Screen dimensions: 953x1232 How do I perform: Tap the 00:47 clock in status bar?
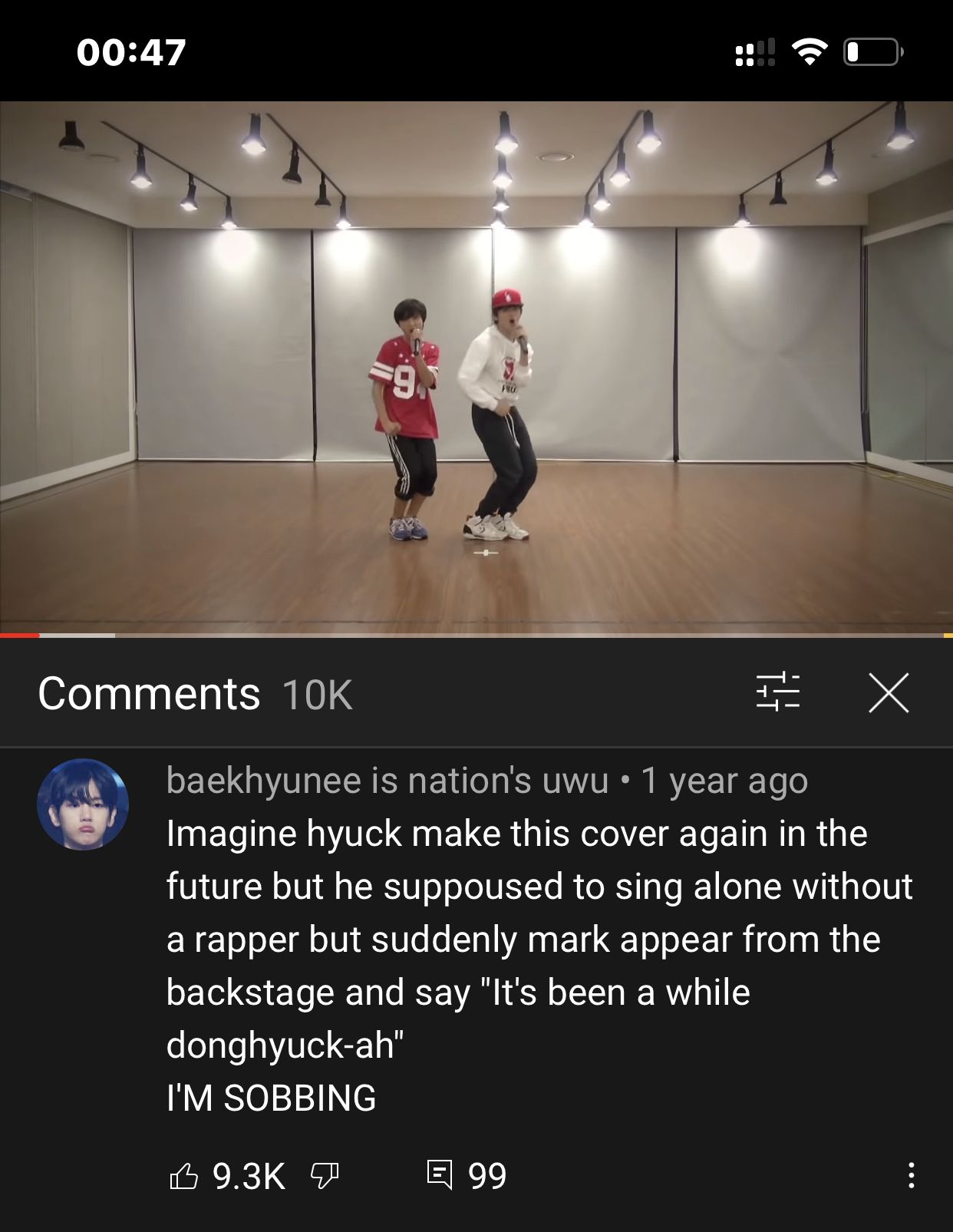[131, 52]
